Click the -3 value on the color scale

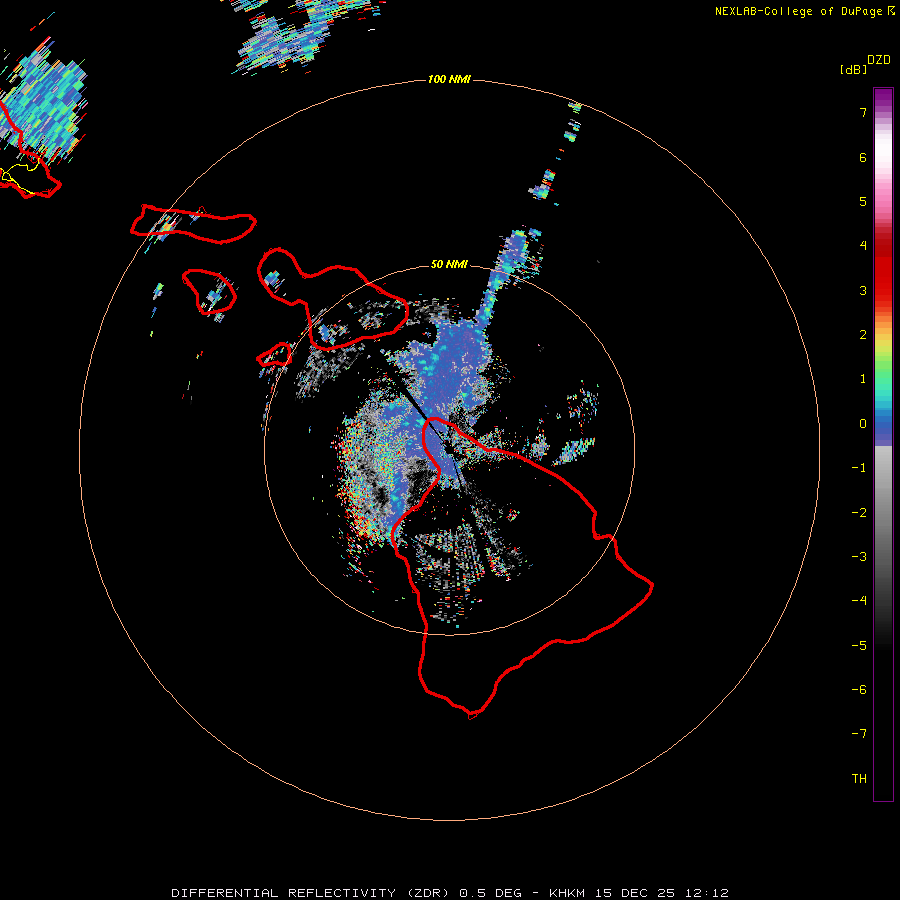pyautogui.click(x=859, y=557)
